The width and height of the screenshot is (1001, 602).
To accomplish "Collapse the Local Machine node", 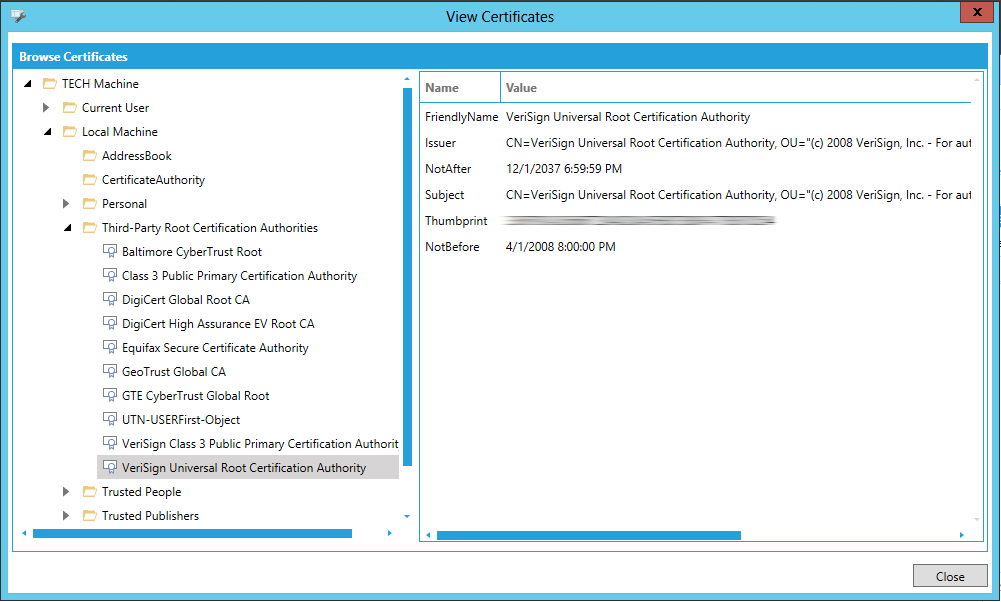I will (x=47, y=132).
